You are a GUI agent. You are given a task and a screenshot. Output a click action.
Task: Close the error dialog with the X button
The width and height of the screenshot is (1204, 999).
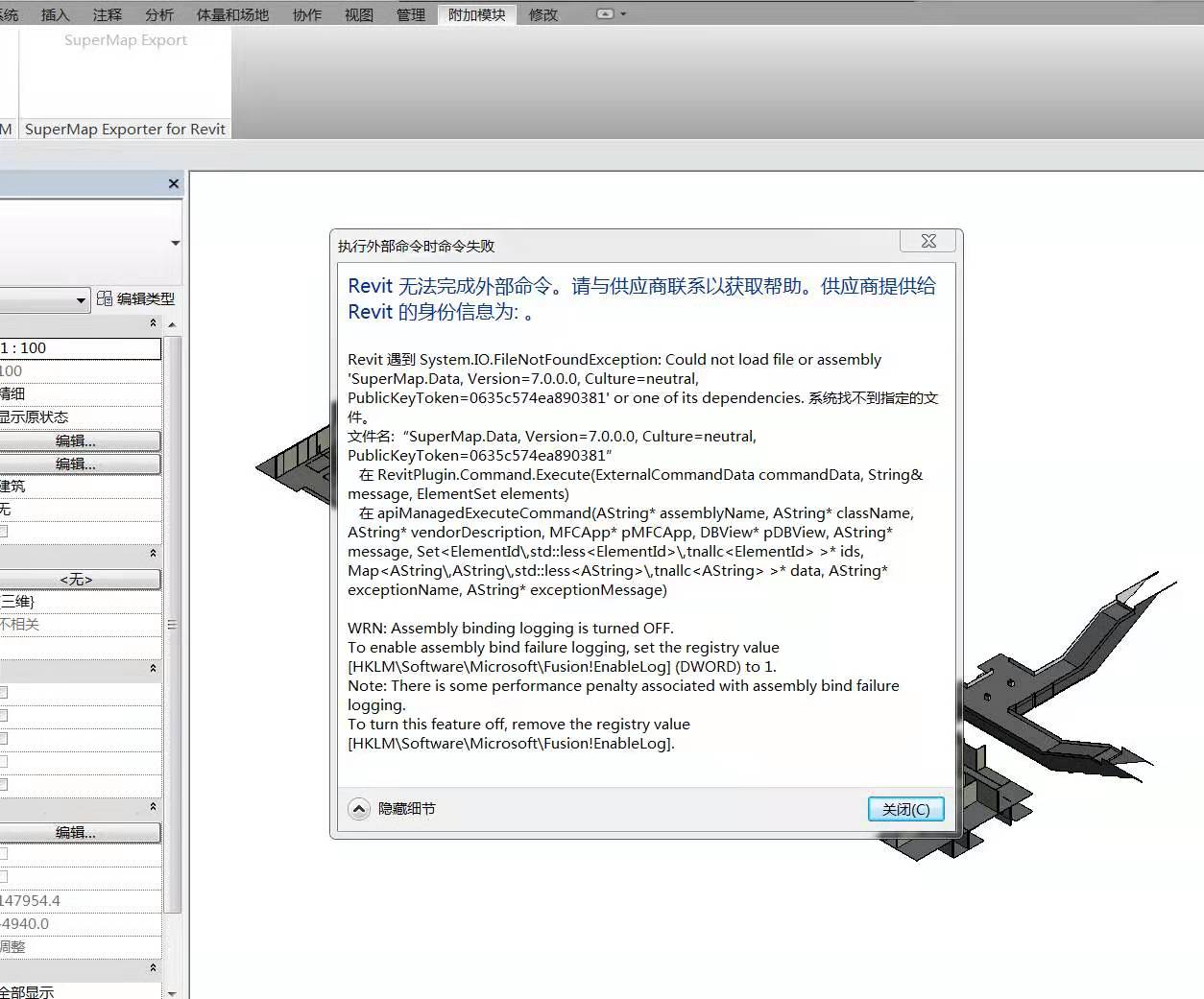click(x=928, y=241)
